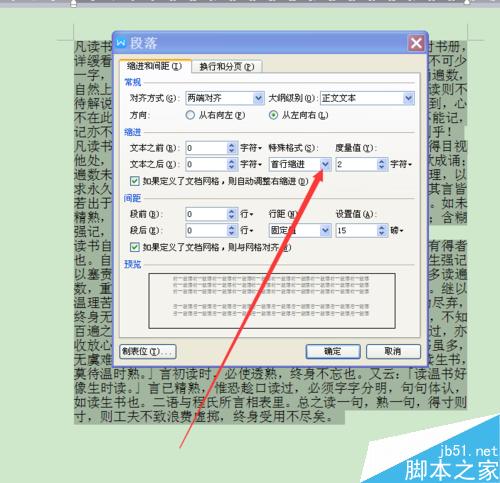This screenshot has height=483, width=500.
Task: Click the 文本之后 indent input field
Action: (206, 164)
